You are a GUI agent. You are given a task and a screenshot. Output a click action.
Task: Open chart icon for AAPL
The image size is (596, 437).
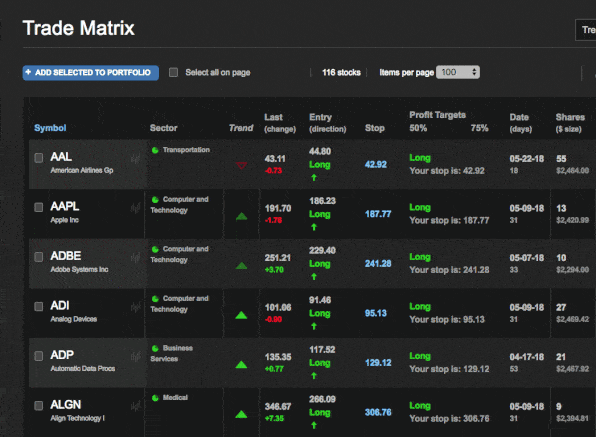(135, 208)
